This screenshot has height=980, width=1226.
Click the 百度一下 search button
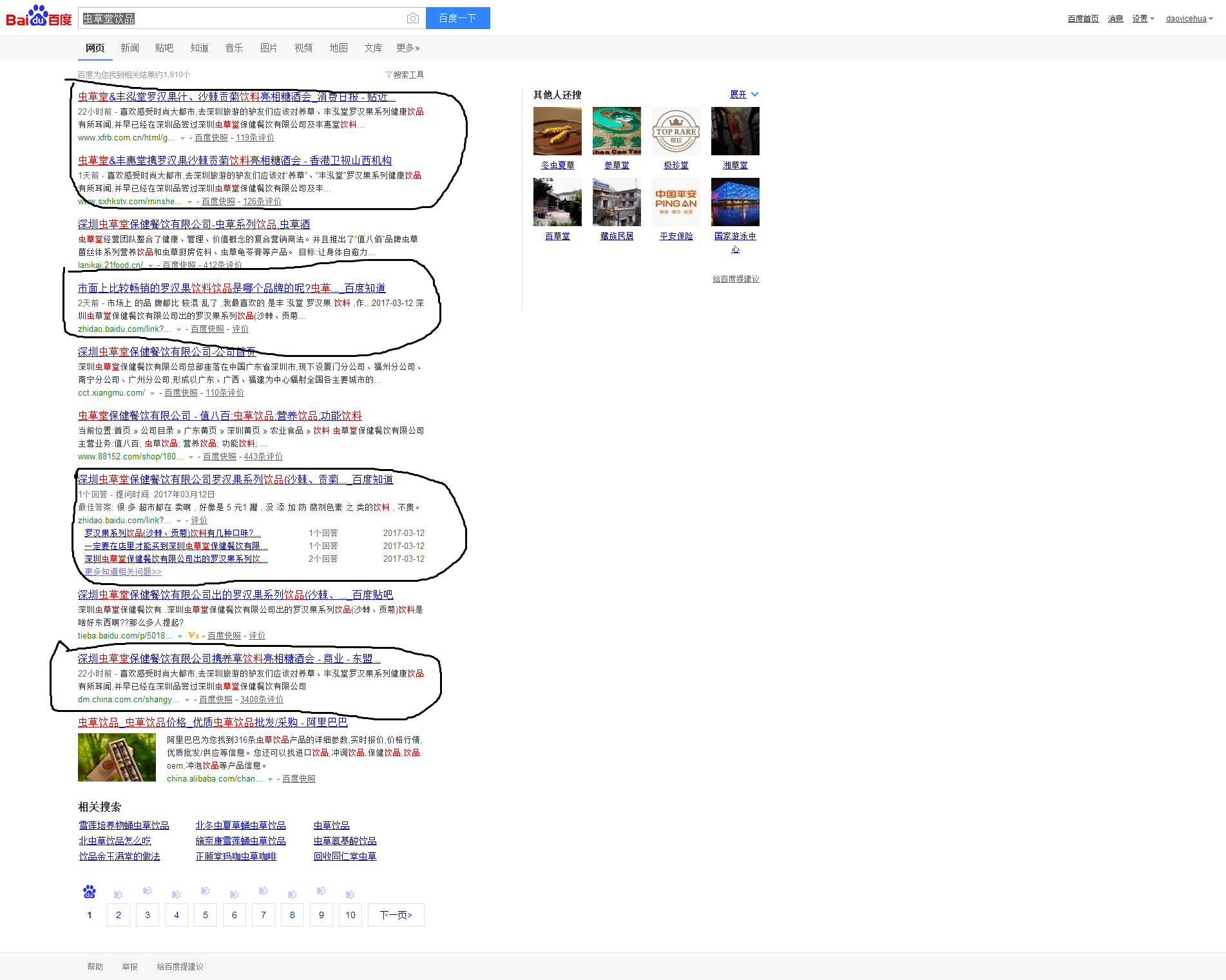coord(458,18)
